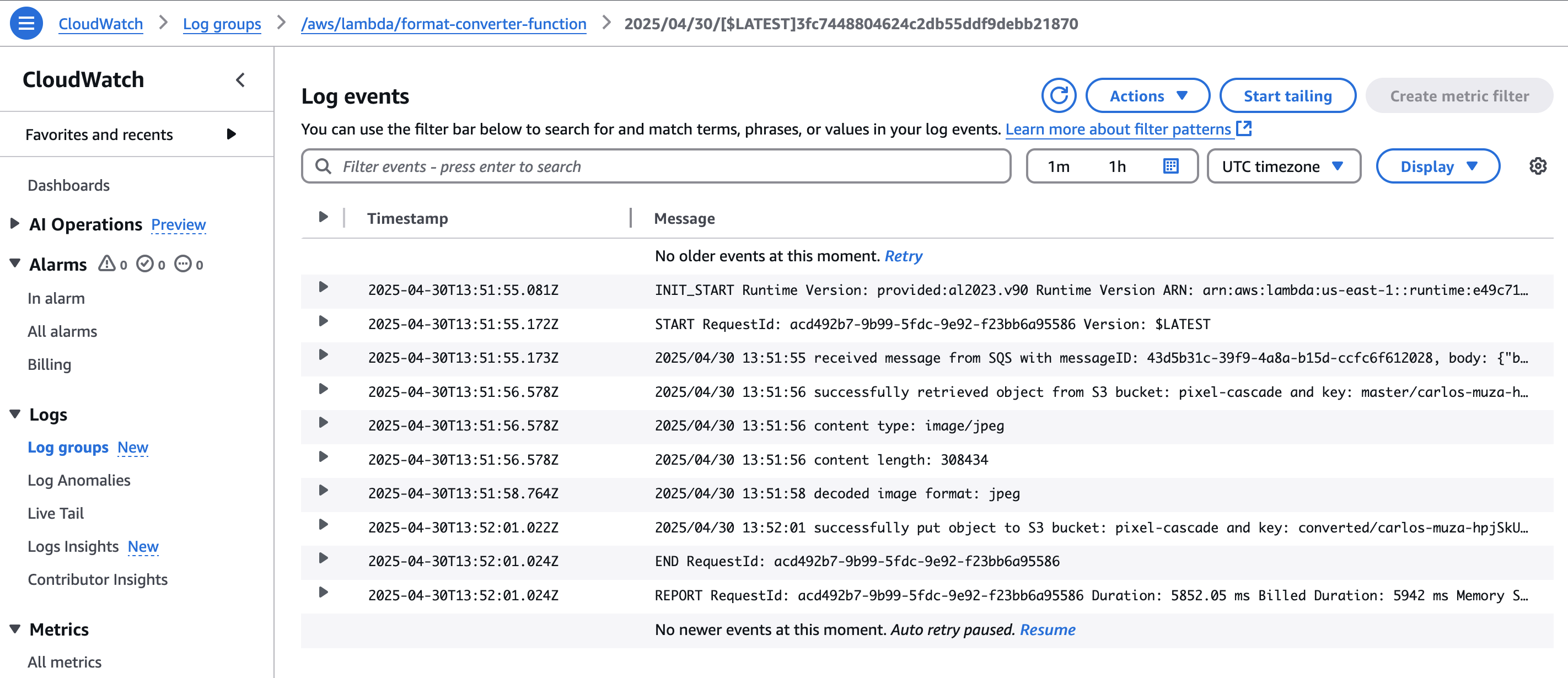Click the OK checkmark alarm count icon
1568x678 pixels.
pos(145,263)
